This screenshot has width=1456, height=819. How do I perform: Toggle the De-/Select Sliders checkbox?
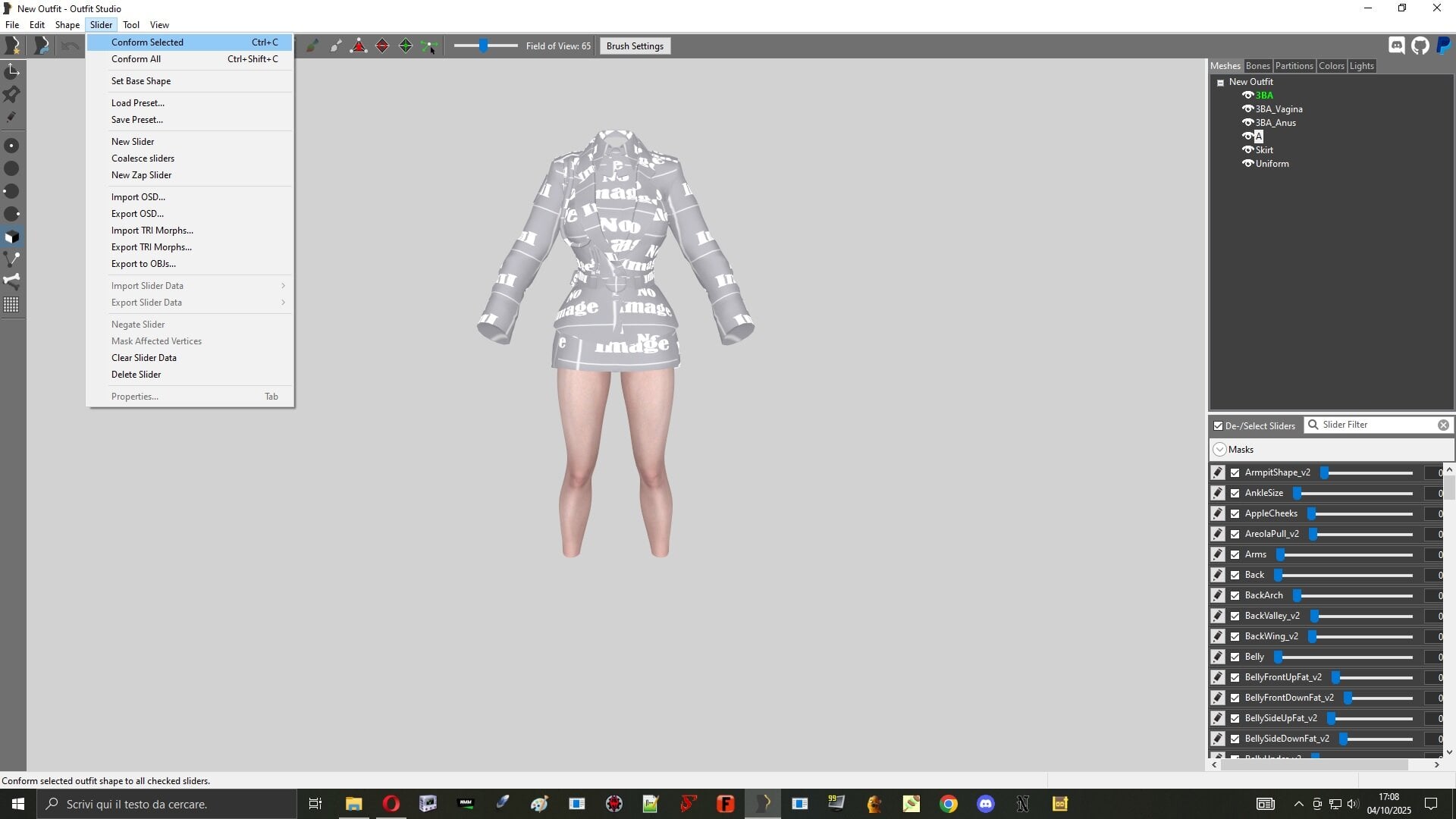pos(1219,426)
